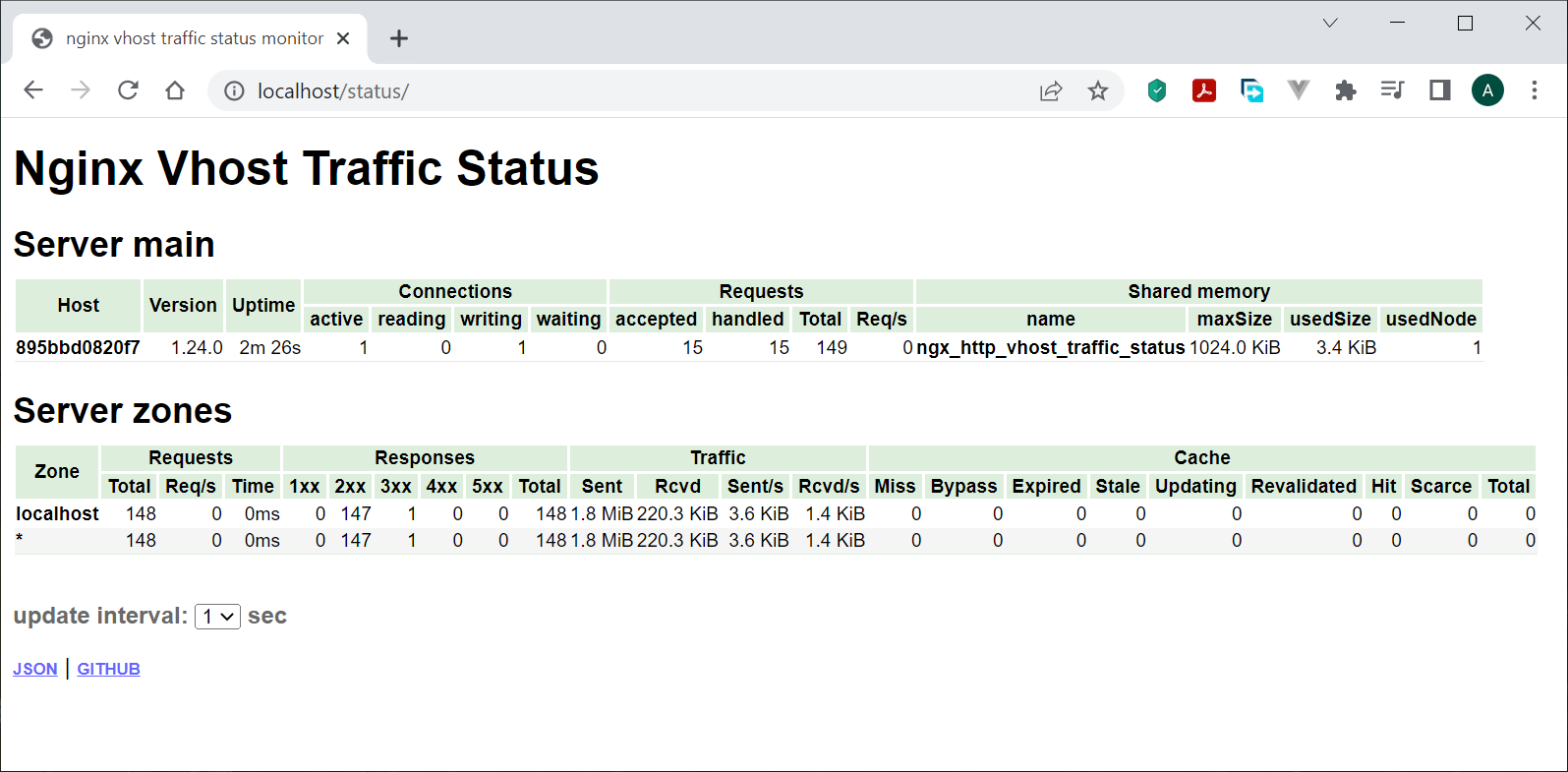Screen dimensions: 1568x772
Task: Click the Shared memory group header
Action: click(1198, 291)
